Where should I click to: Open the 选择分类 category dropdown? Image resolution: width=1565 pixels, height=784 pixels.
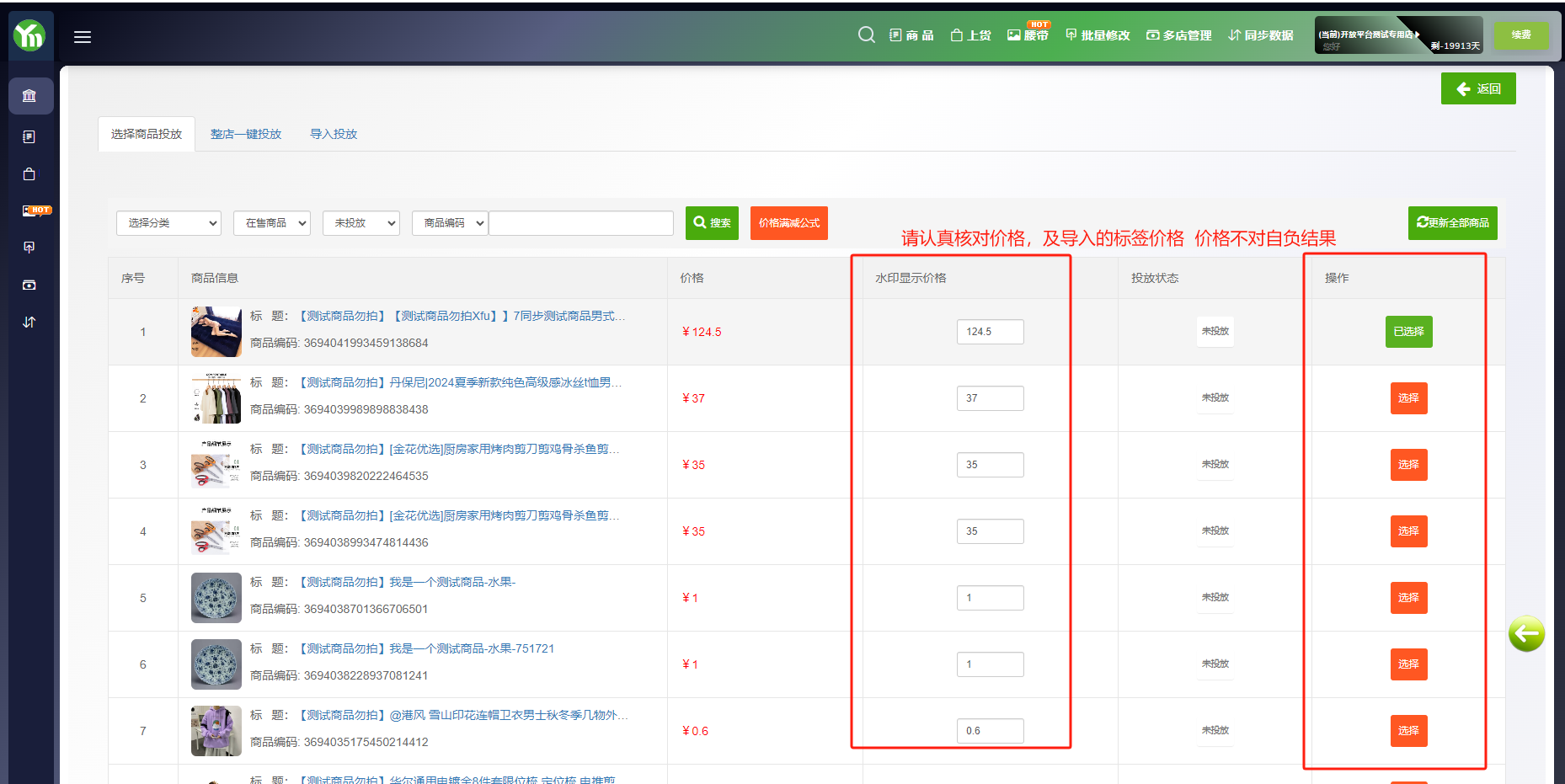168,223
